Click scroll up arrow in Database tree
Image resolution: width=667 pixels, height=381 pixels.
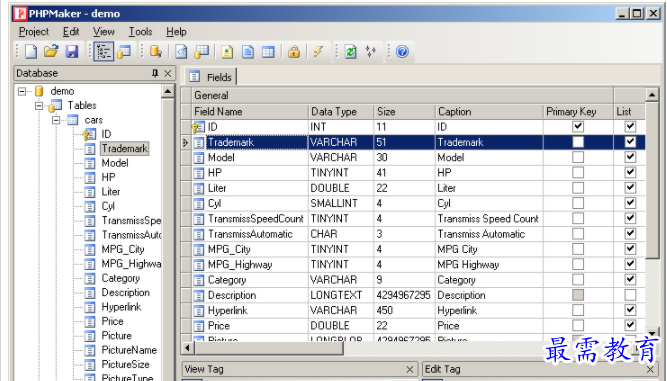(168, 91)
